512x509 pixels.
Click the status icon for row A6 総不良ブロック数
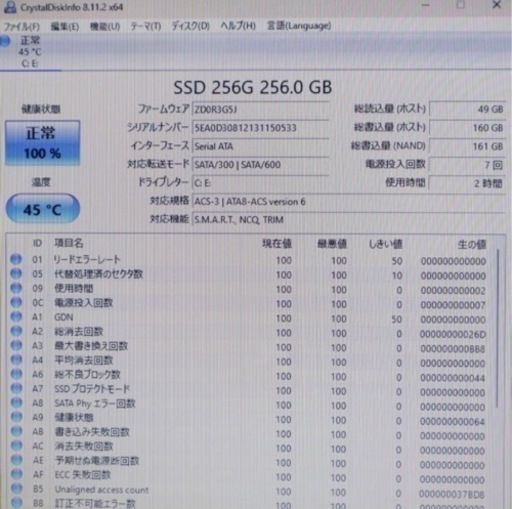tap(16, 374)
